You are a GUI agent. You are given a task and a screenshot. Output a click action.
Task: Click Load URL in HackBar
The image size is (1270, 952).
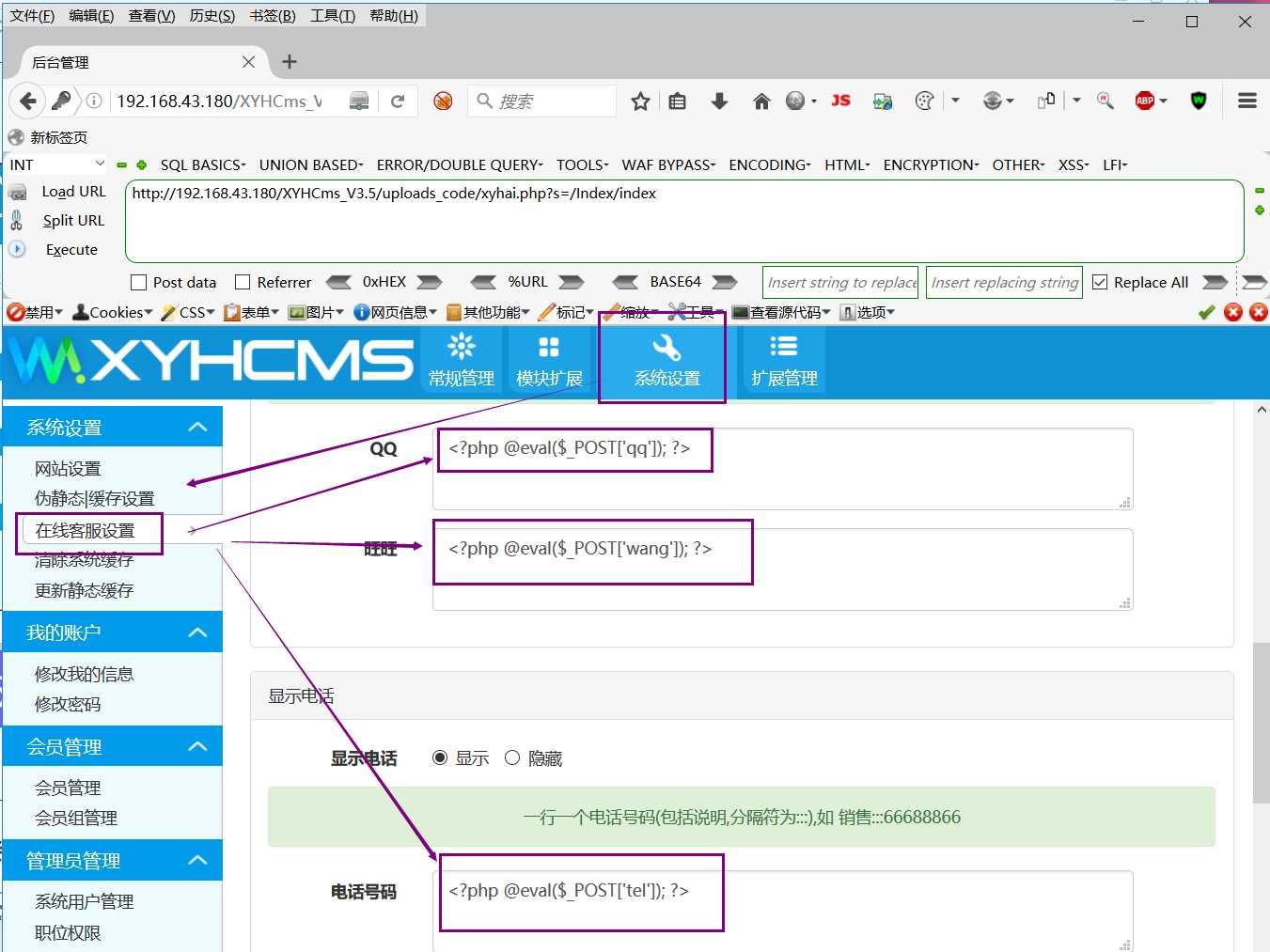(73, 192)
